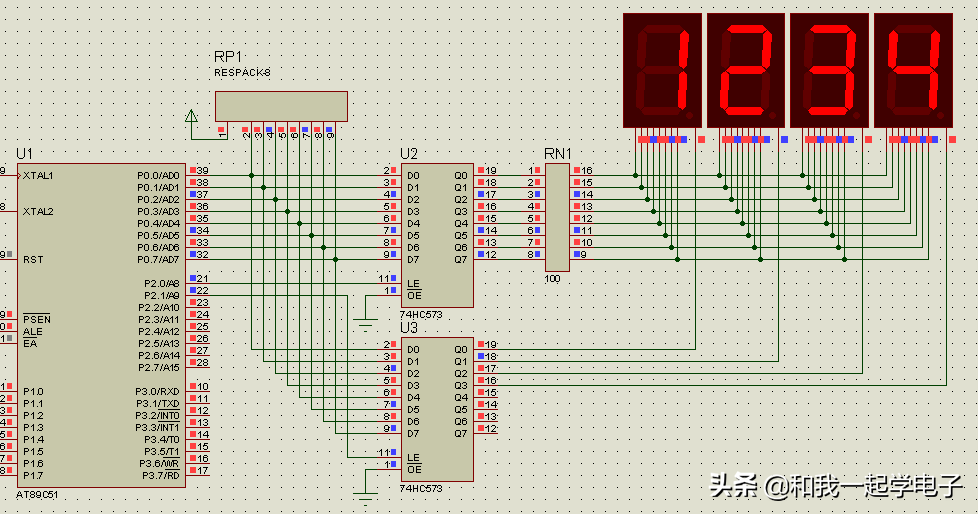
Task: Click pin number 39 on U1
Action: pyautogui.click(x=203, y=170)
